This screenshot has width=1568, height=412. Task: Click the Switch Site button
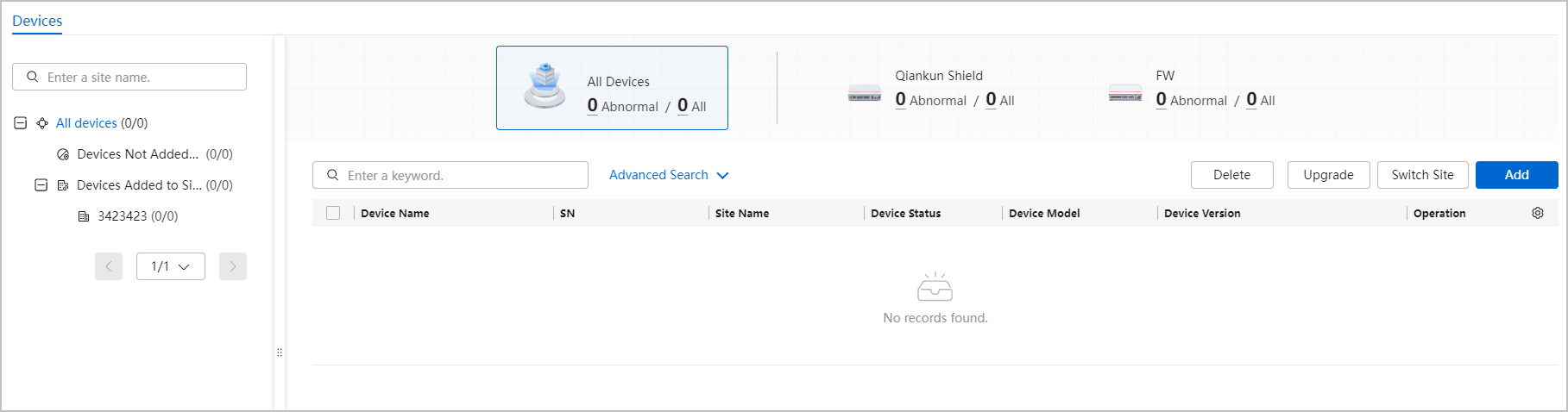[x=1423, y=175]
